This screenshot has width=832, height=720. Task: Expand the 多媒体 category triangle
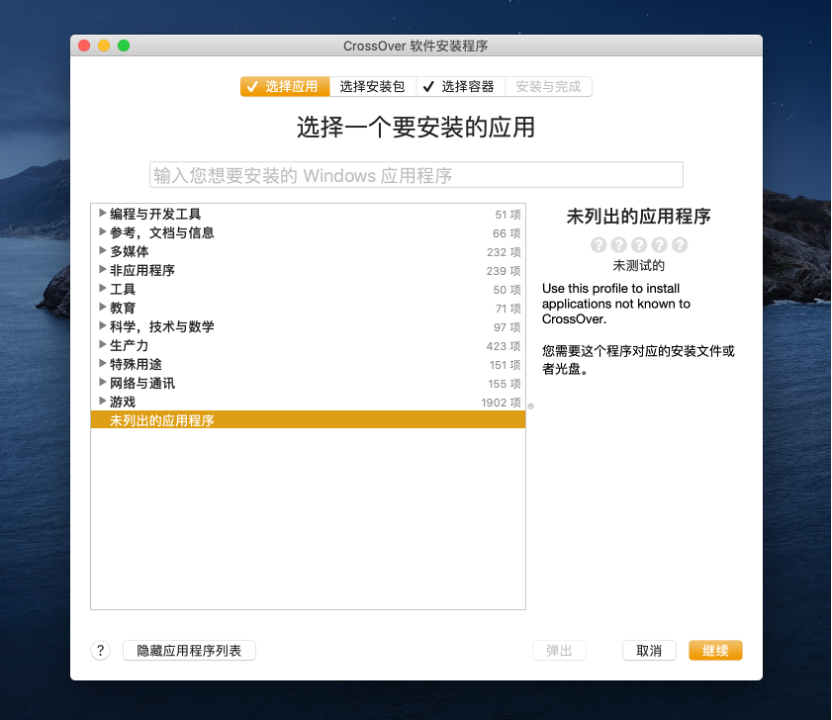click(102, 250)
